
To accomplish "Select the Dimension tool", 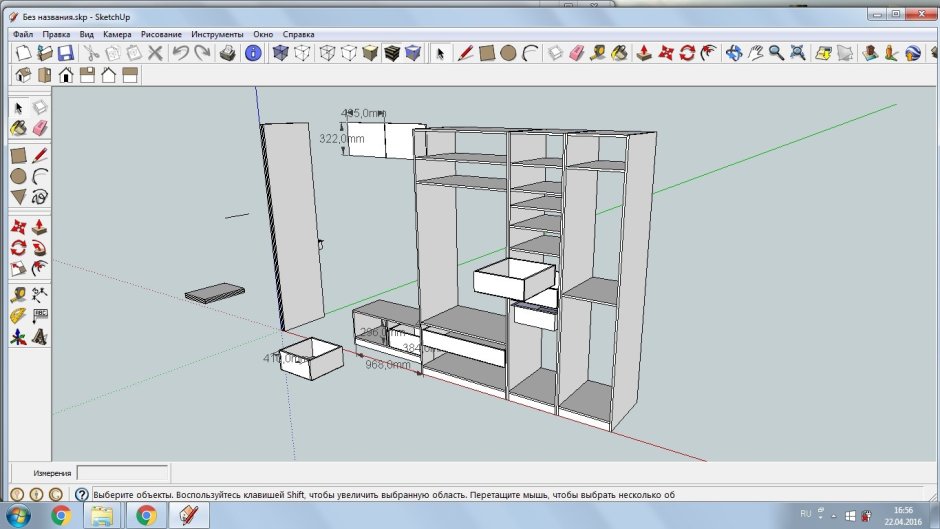I will tap(40, 294).
